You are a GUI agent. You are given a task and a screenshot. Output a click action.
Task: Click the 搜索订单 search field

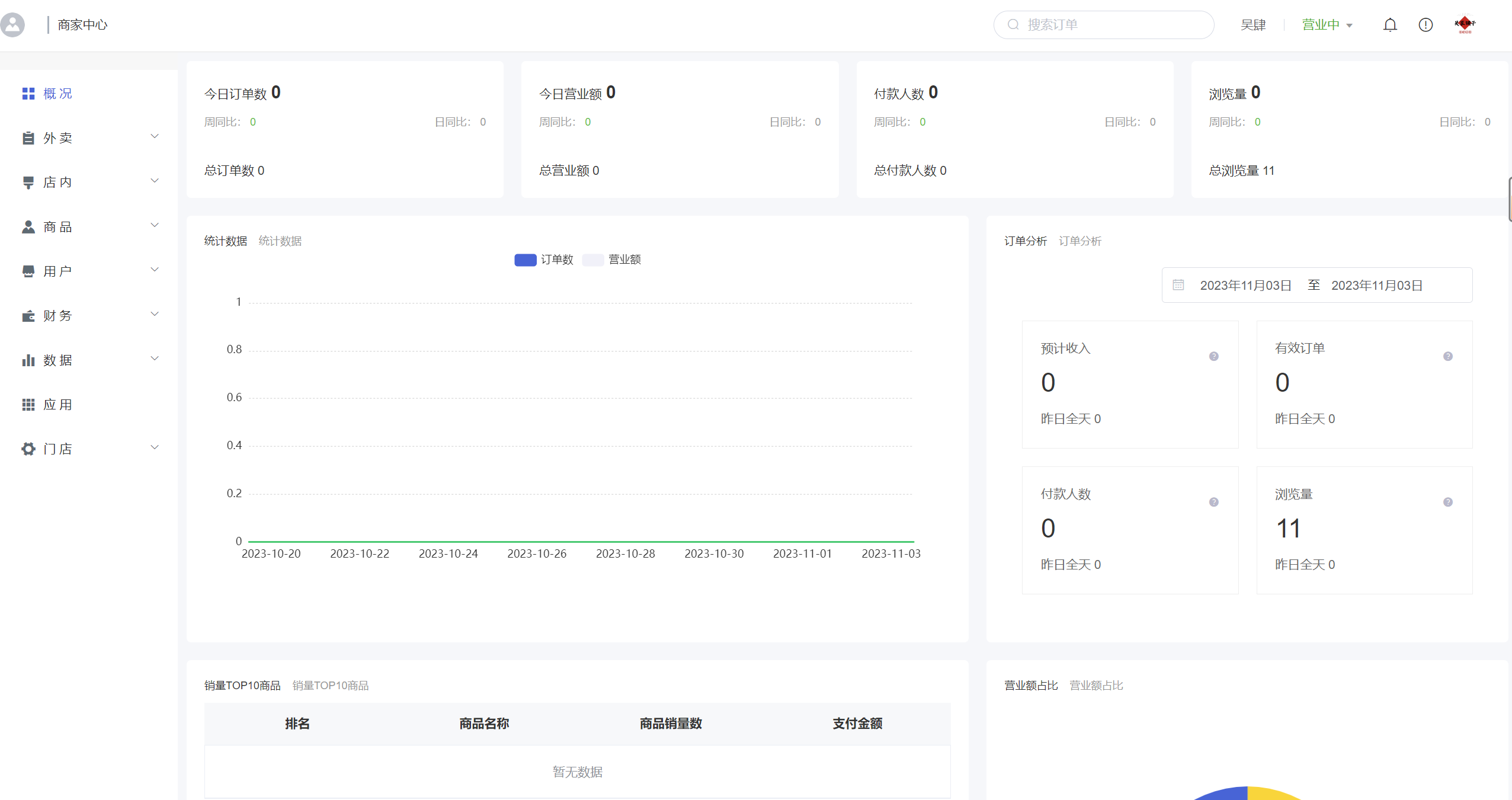click(1104, 25)
